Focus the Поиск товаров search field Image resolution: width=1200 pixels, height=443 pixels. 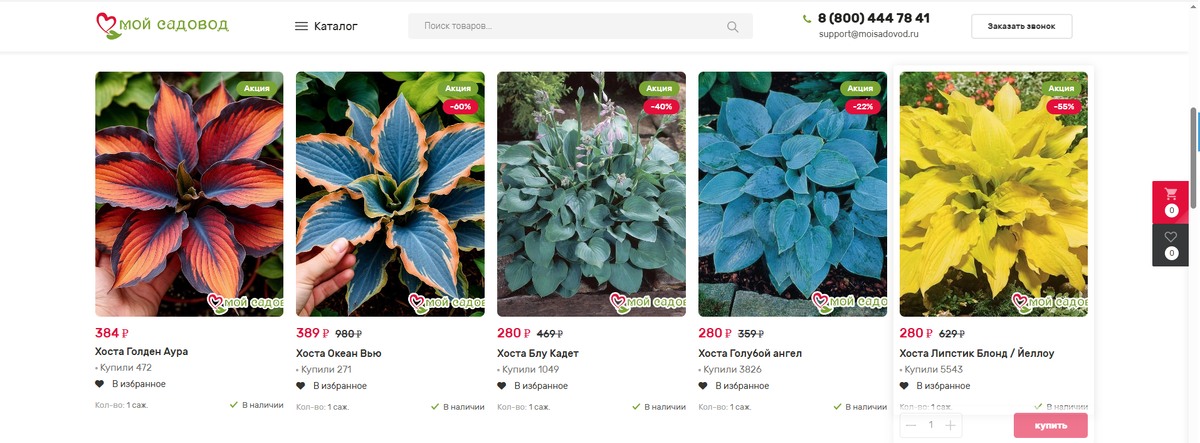pyautogui.click(x=580, y=27)
